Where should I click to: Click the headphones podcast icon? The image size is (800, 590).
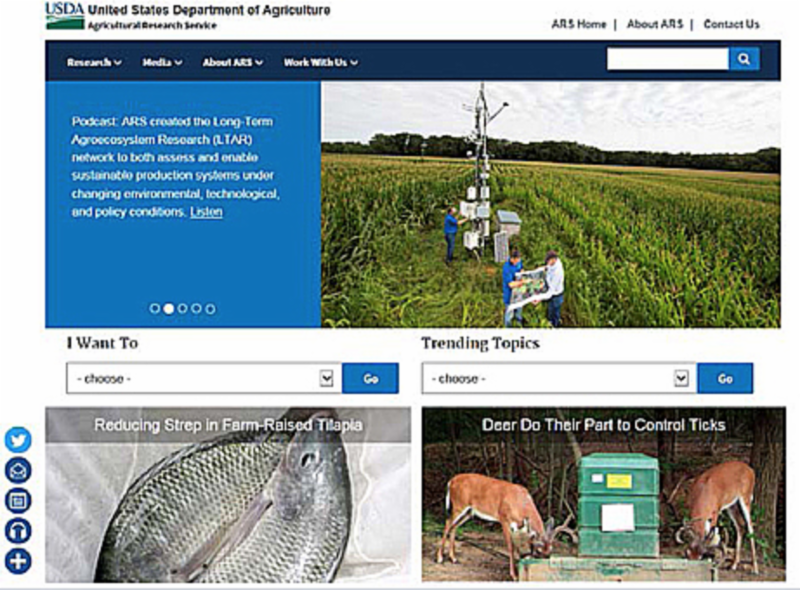point(18,531)
